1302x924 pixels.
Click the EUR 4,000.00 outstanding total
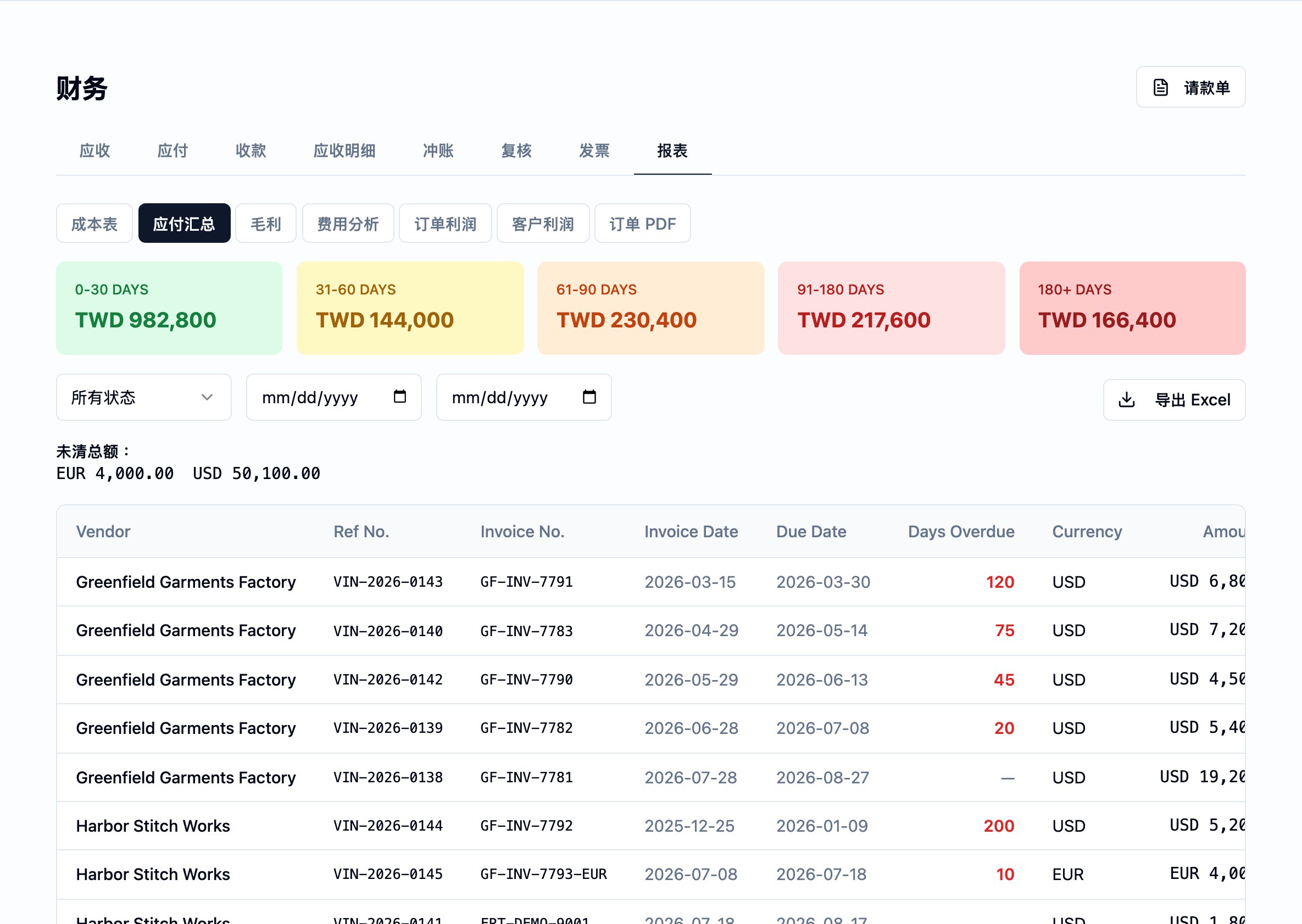115,474
